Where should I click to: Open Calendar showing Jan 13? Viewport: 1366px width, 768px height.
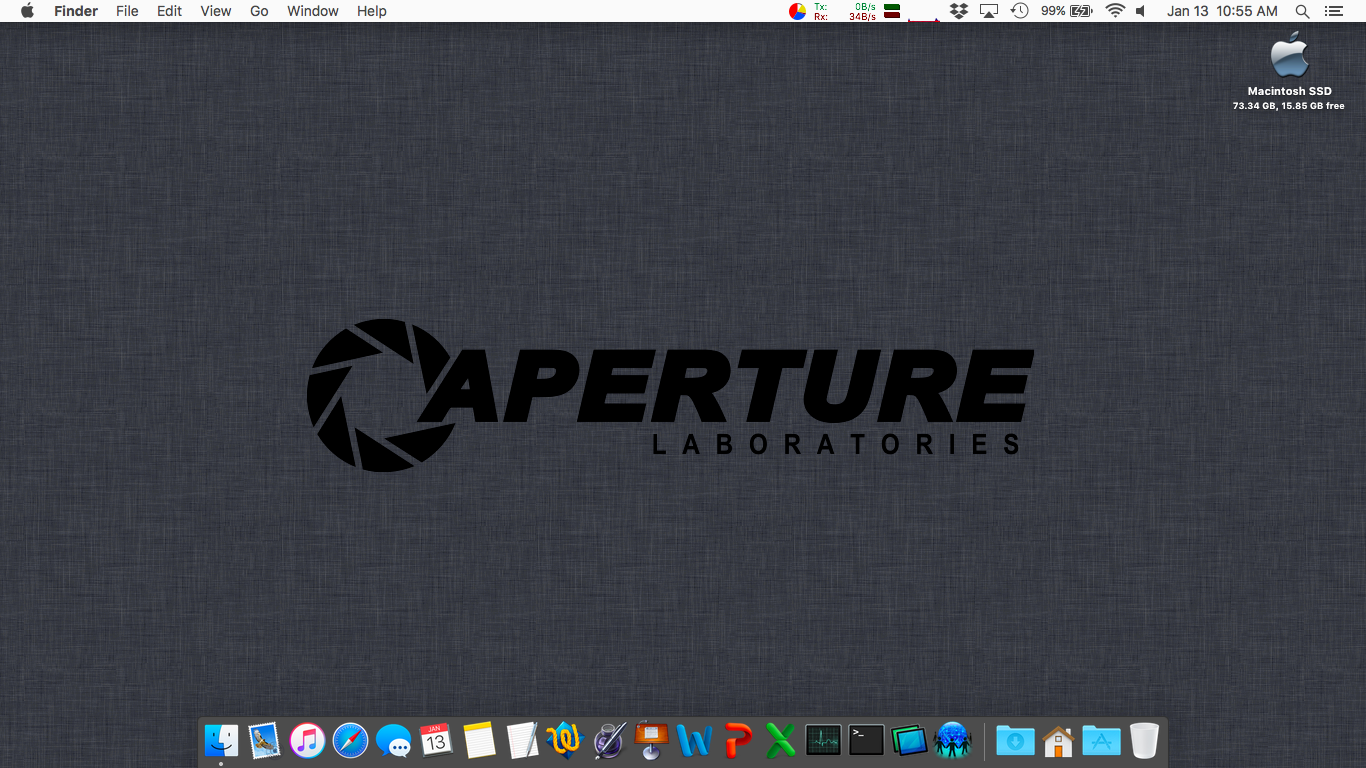(436, 741)
